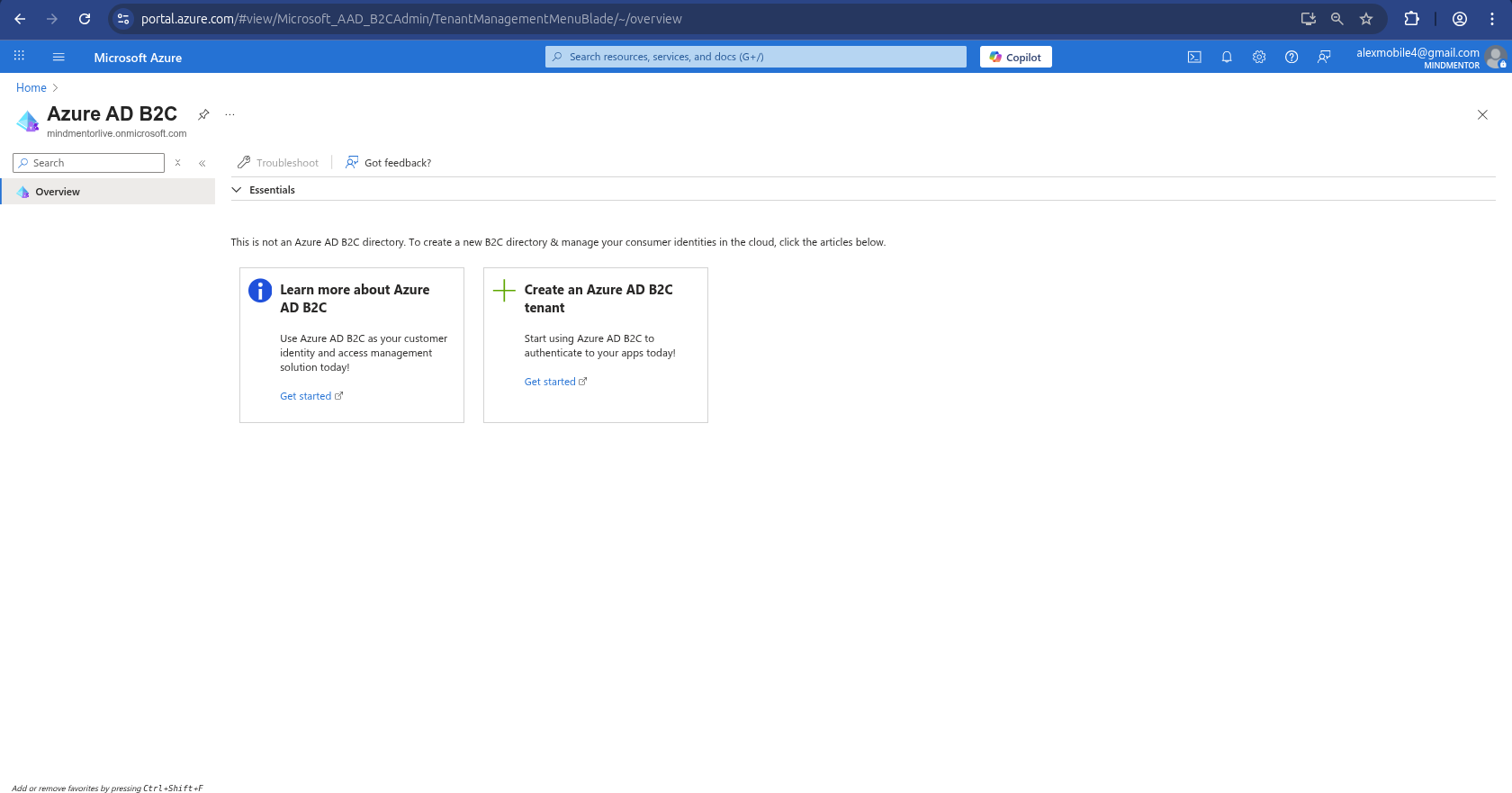The image size is (1512, 793).
Task: Open the help question mark icon
Action: 1291,57
